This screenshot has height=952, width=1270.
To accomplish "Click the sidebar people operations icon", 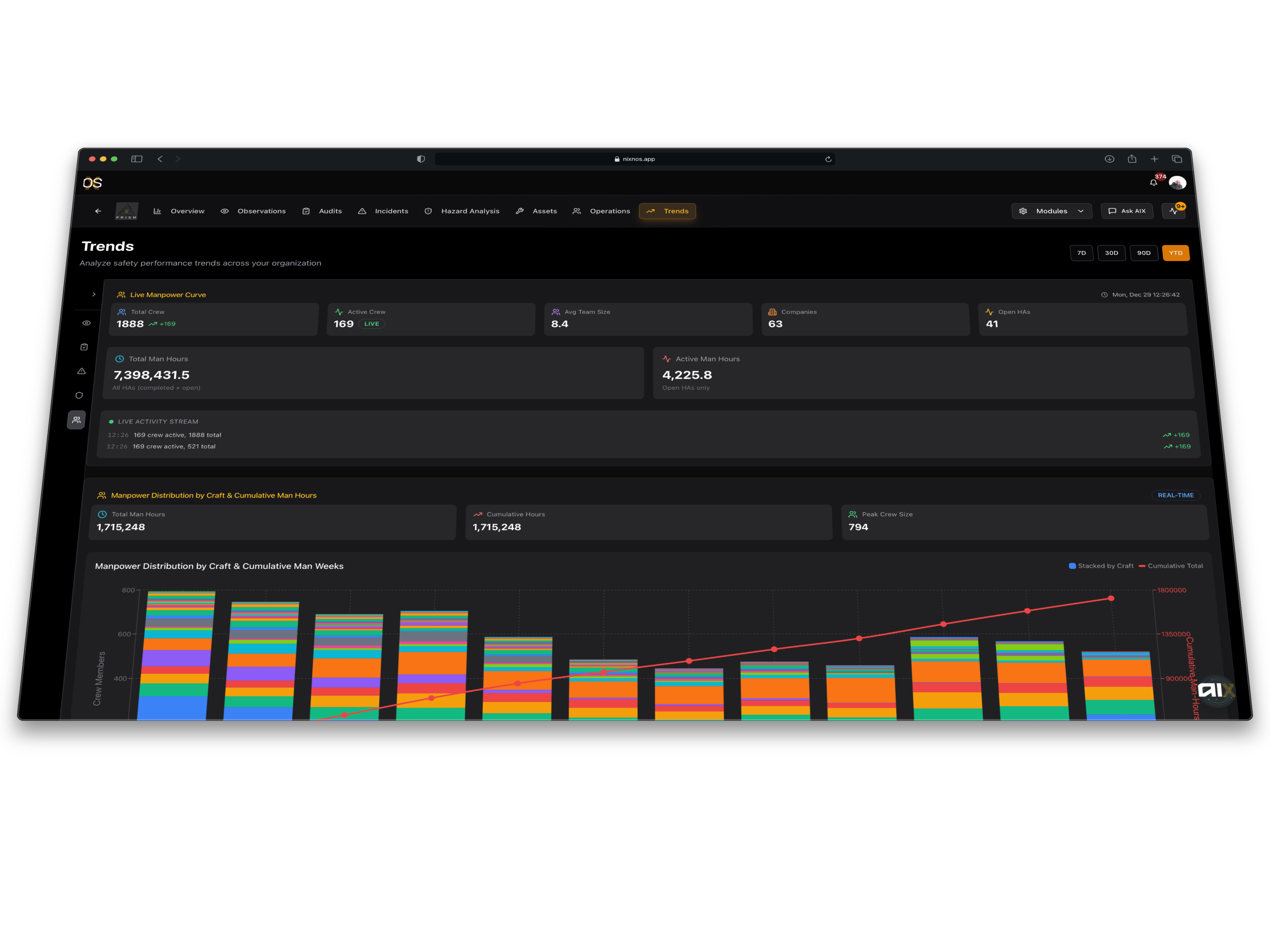I will point(76,420).
